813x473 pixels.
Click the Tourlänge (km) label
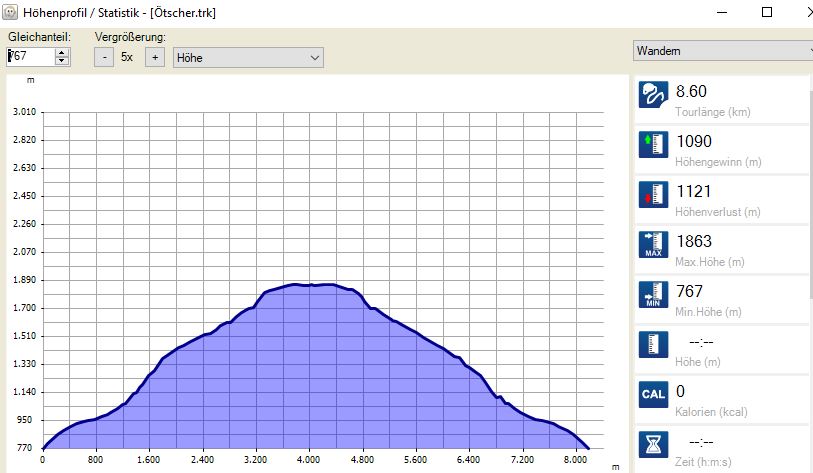[712, 112]
